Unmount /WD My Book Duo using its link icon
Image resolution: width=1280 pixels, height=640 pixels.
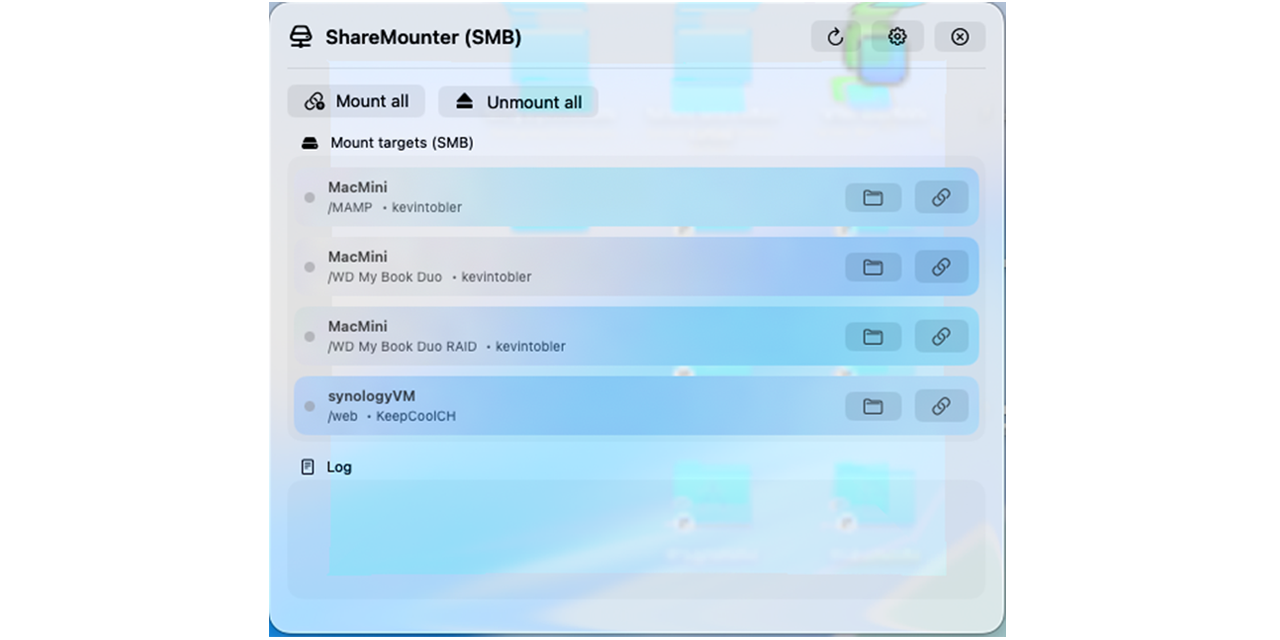pyautogui.click(x=941, y=267)
